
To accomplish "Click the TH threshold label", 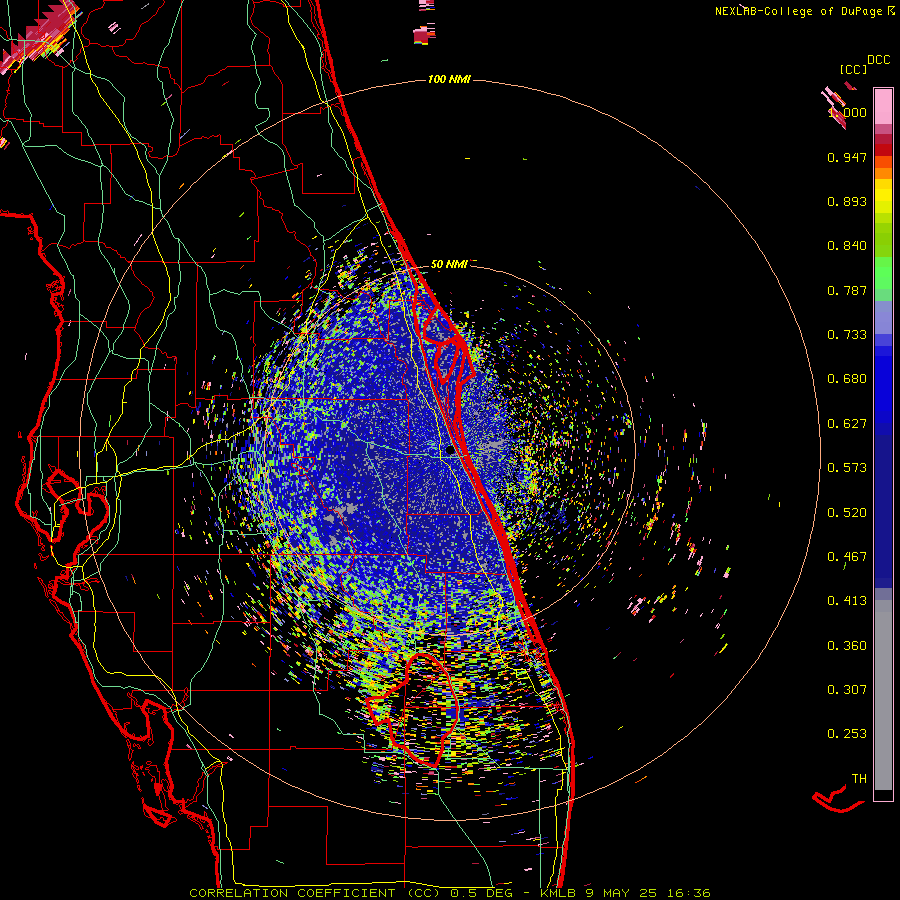I will tap(859, 779).
